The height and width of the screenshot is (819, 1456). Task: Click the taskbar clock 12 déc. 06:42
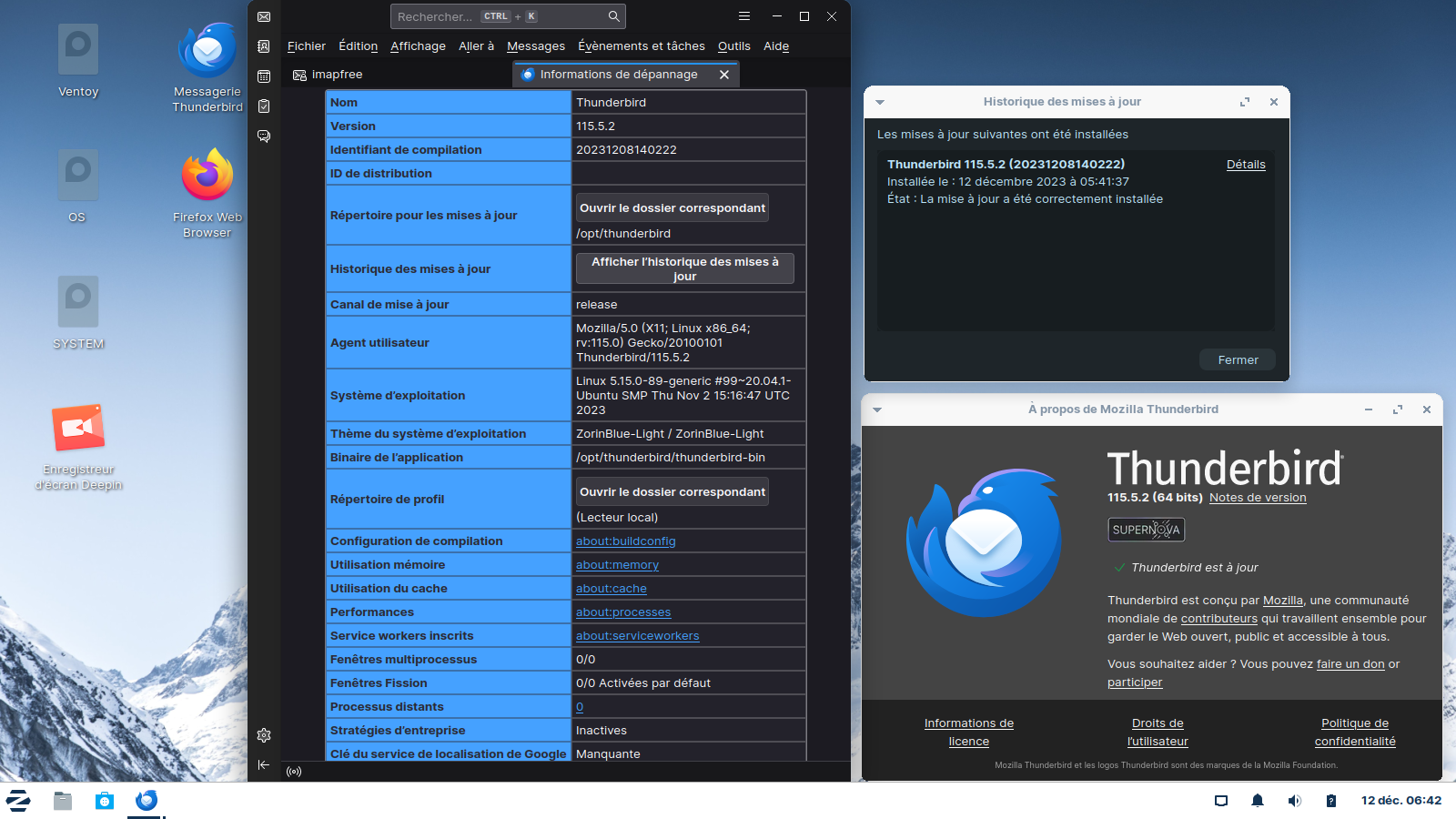click(x=1401, y=801)
